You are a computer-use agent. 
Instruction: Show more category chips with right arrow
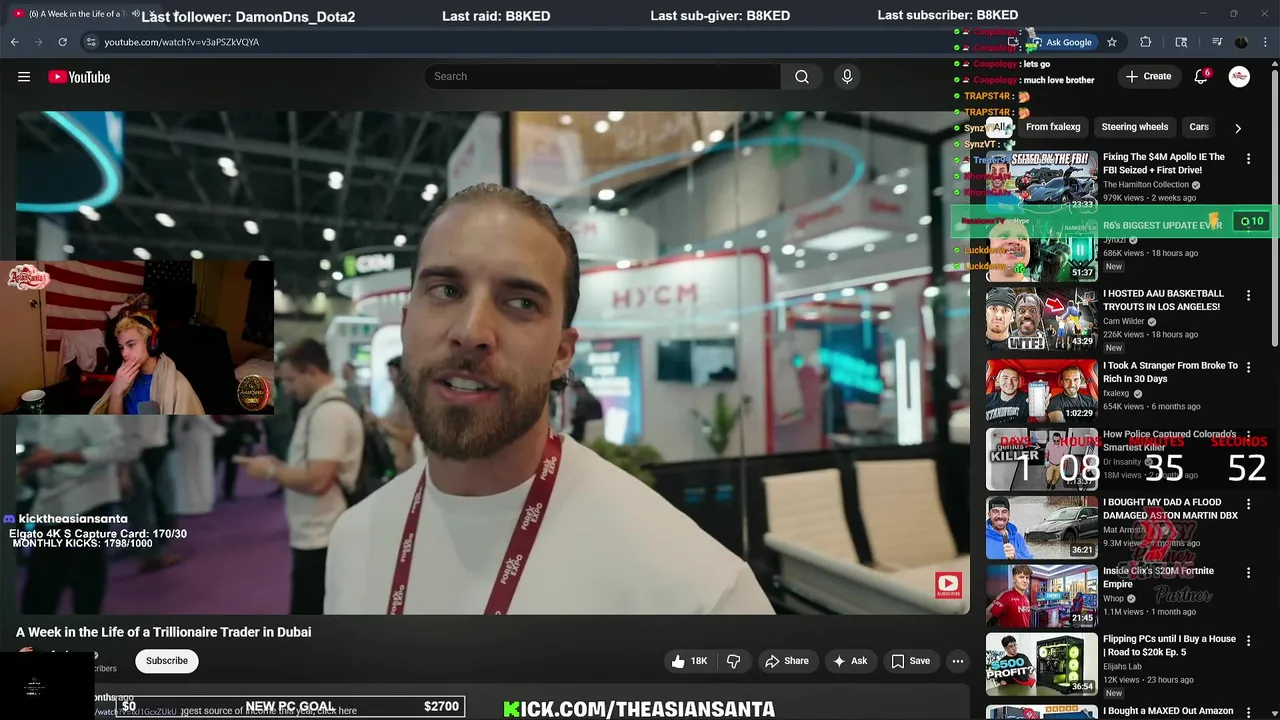coord(1238,128)
